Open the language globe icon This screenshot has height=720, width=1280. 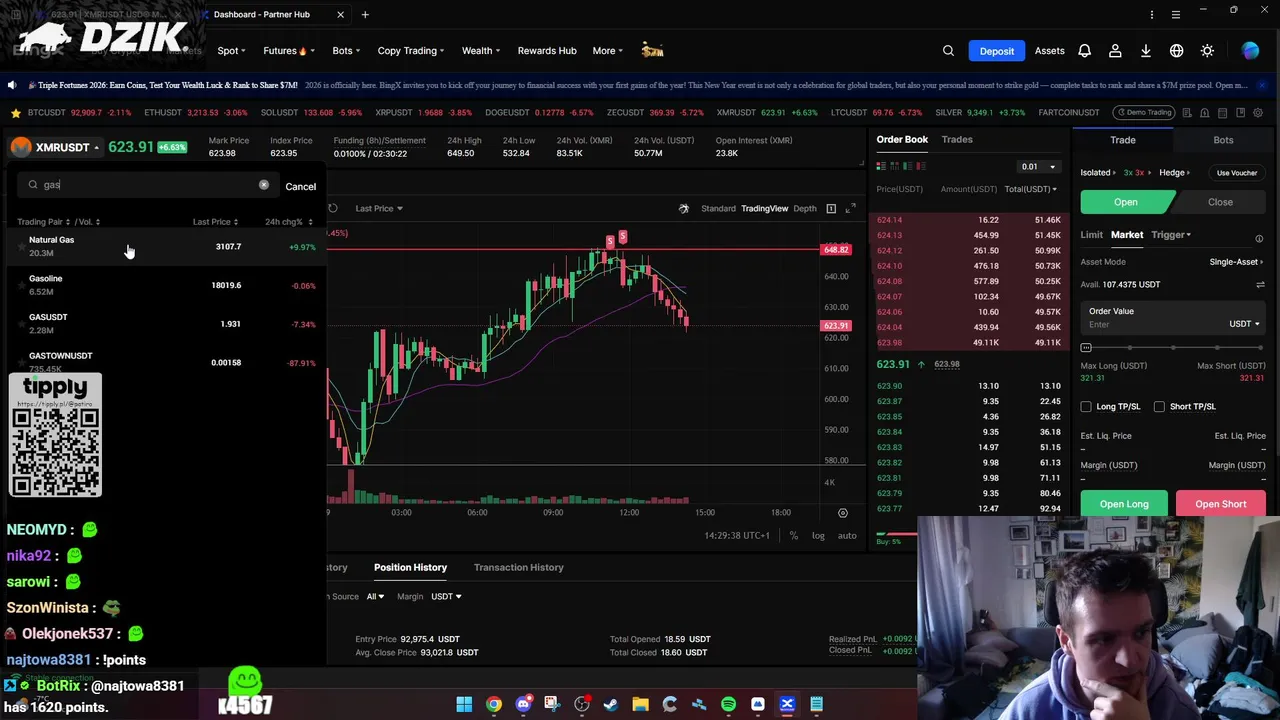(1177, 51)
